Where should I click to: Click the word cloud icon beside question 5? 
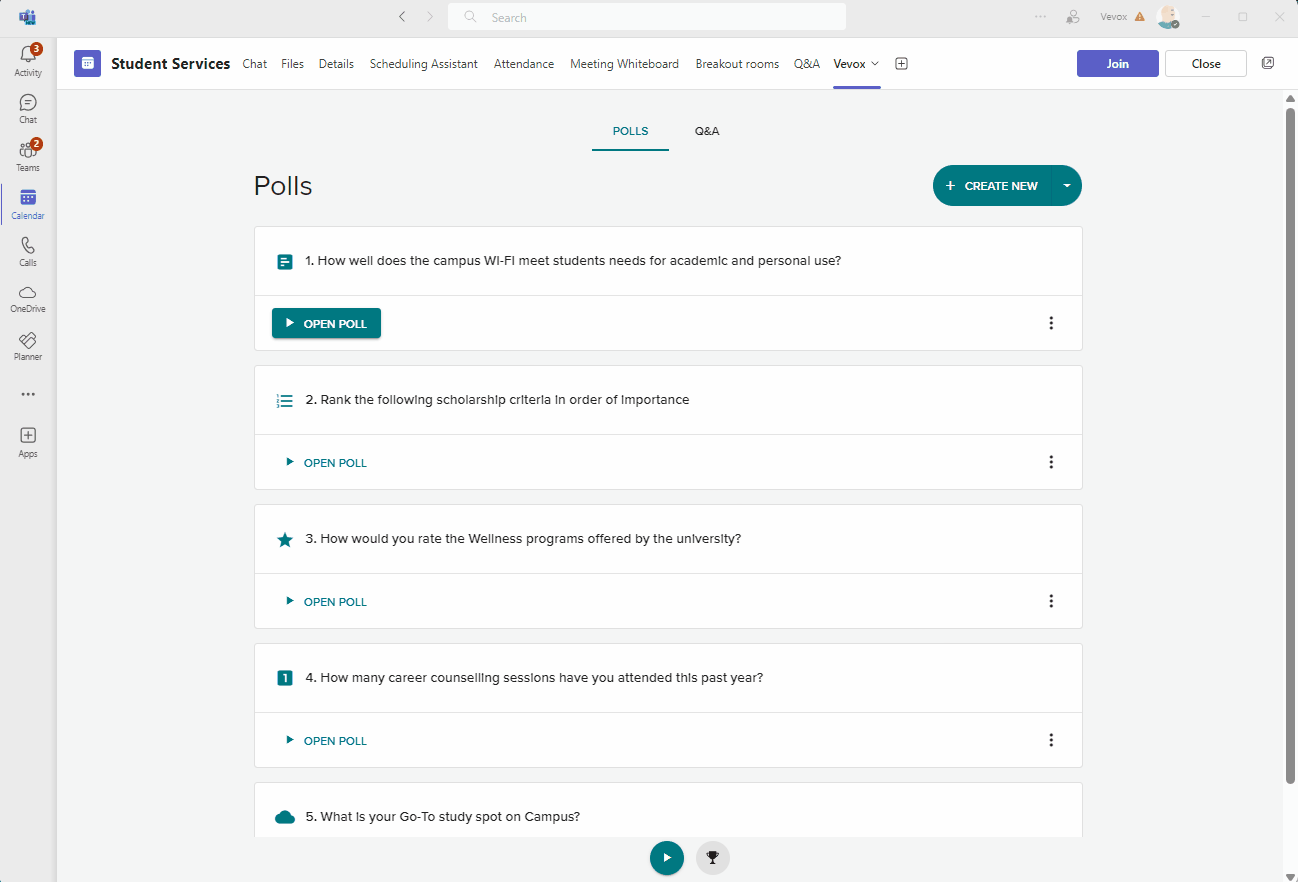click(284, 816)
